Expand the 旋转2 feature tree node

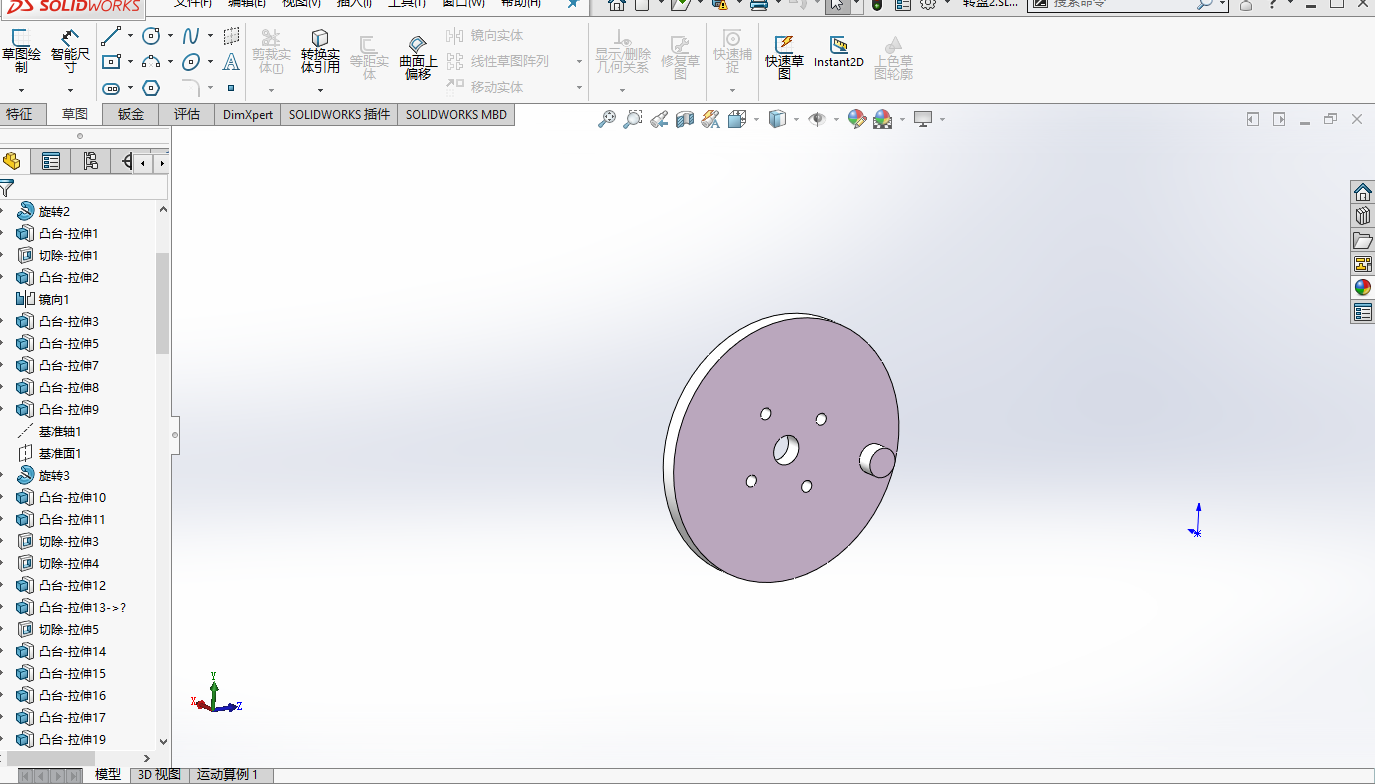(x=3, y=212)
